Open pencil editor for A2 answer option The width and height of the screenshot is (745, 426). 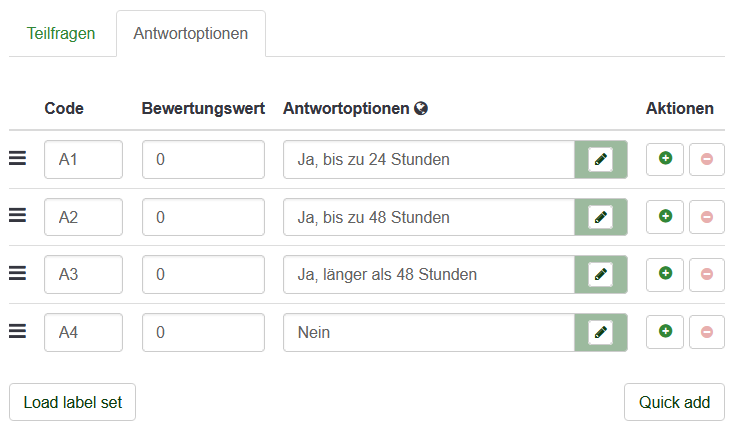(601, 218)
